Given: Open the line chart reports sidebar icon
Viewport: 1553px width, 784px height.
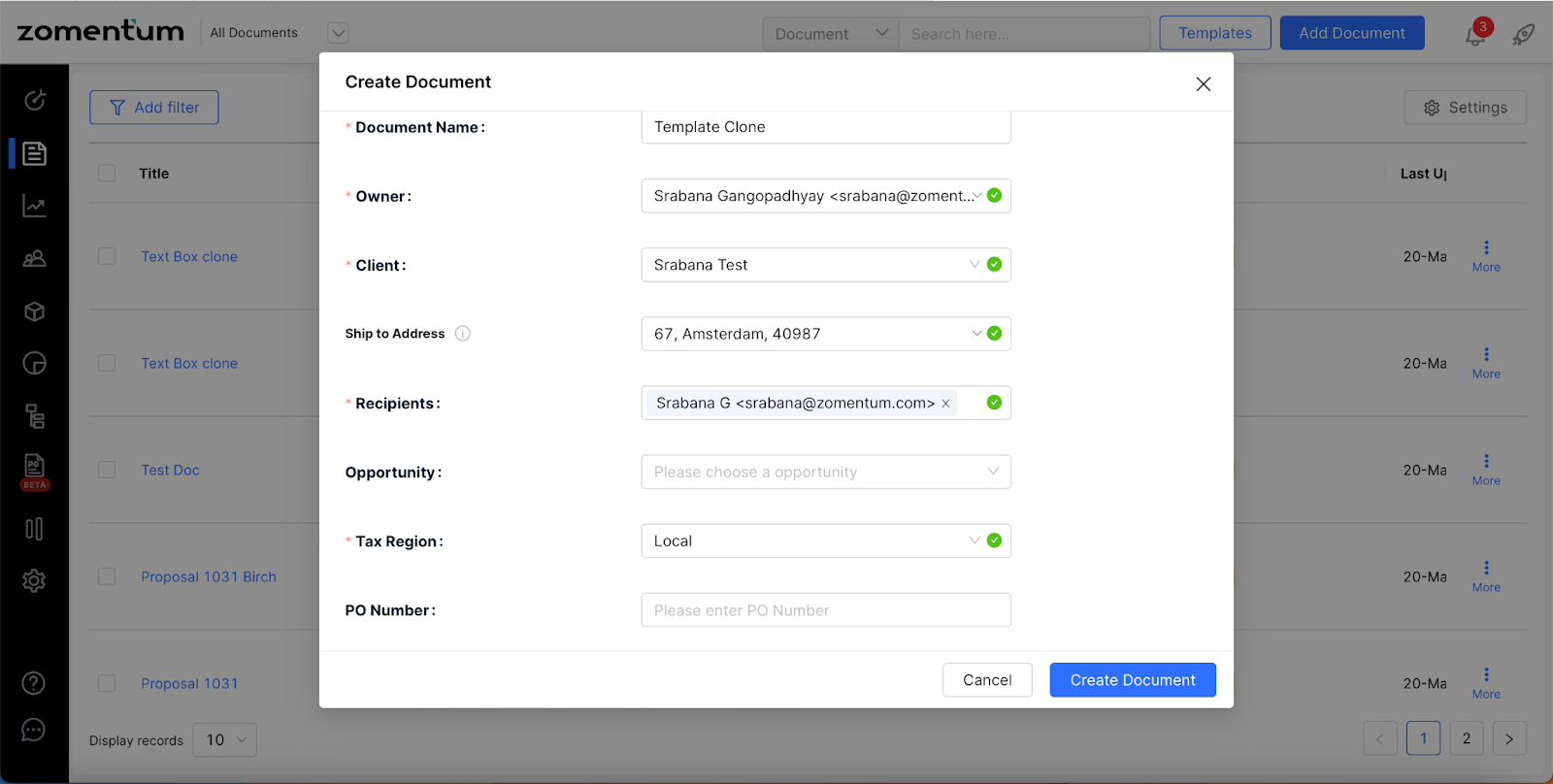Looking at the screenshot, I should click(x=35, y=206).
